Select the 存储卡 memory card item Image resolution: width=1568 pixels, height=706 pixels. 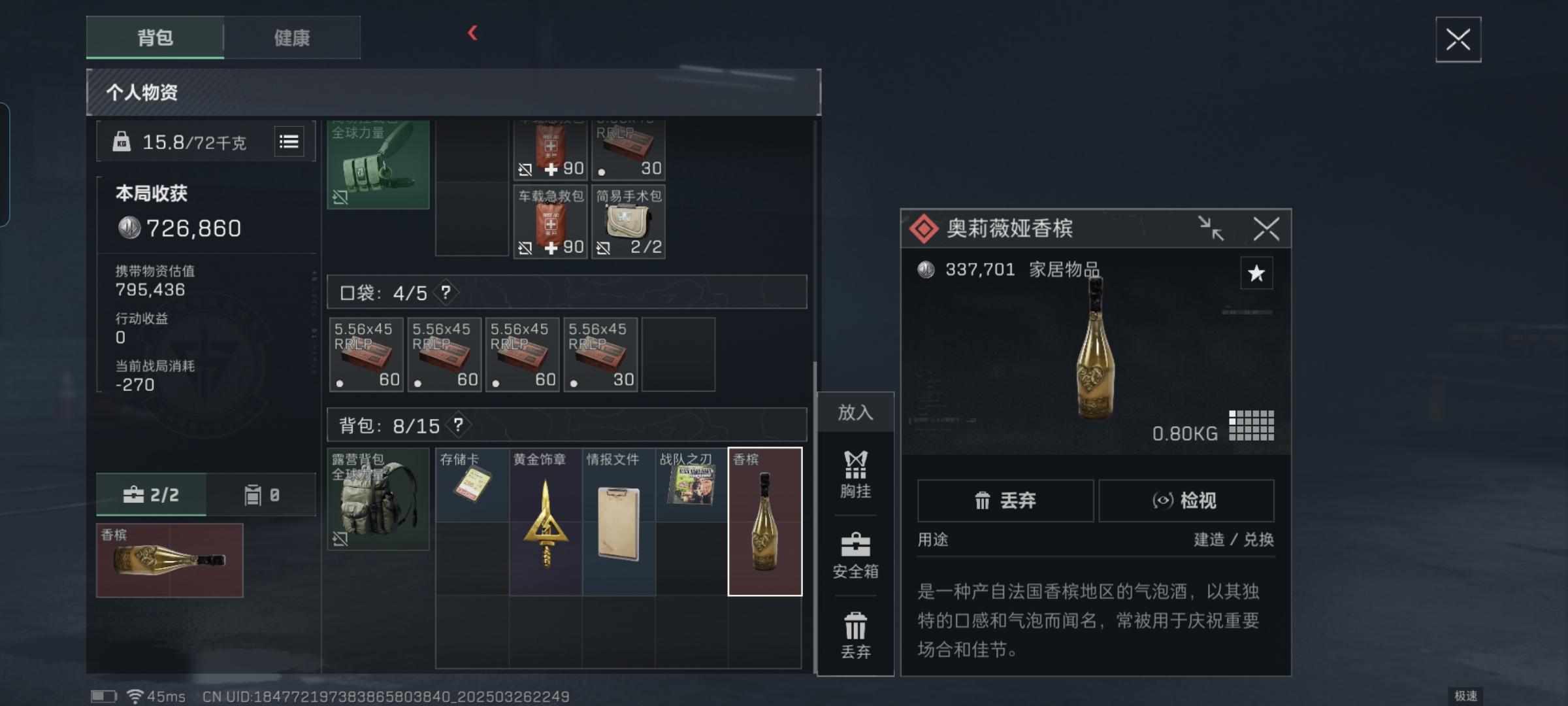[x=472, y=484]
